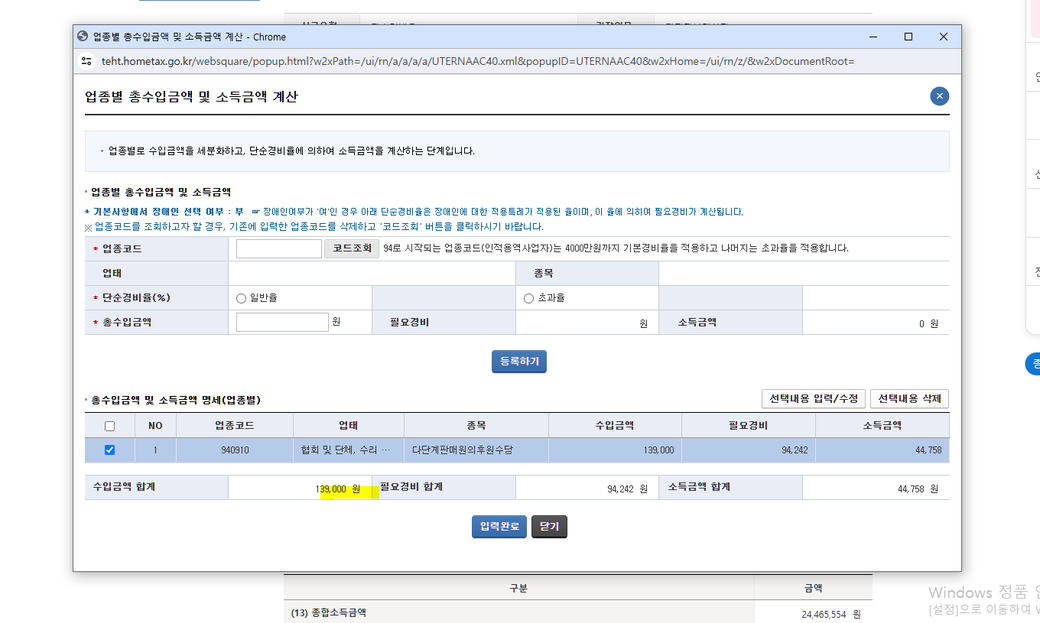Toggle the select-all checkbox in table header

tap(110, 426)
